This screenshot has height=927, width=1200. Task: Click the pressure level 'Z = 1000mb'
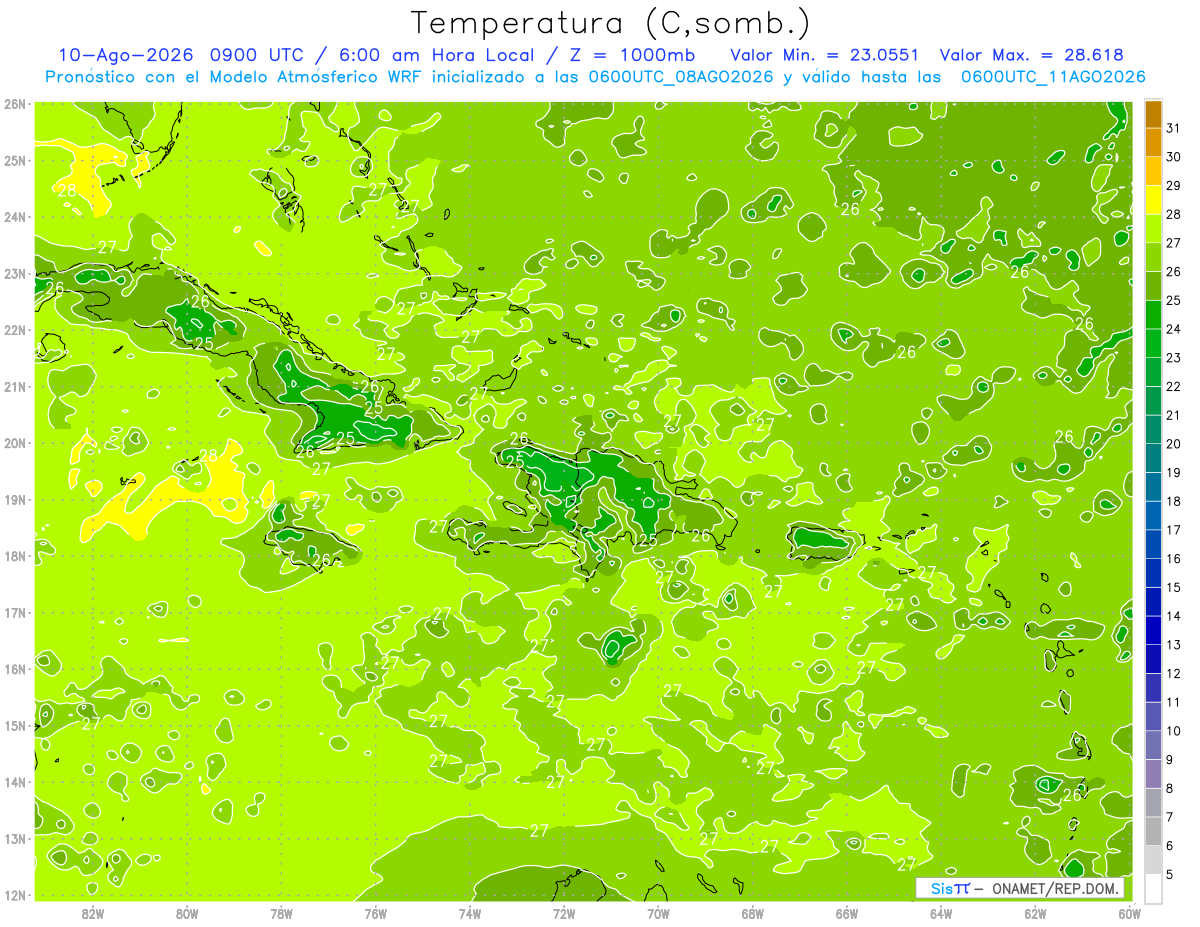633,55
